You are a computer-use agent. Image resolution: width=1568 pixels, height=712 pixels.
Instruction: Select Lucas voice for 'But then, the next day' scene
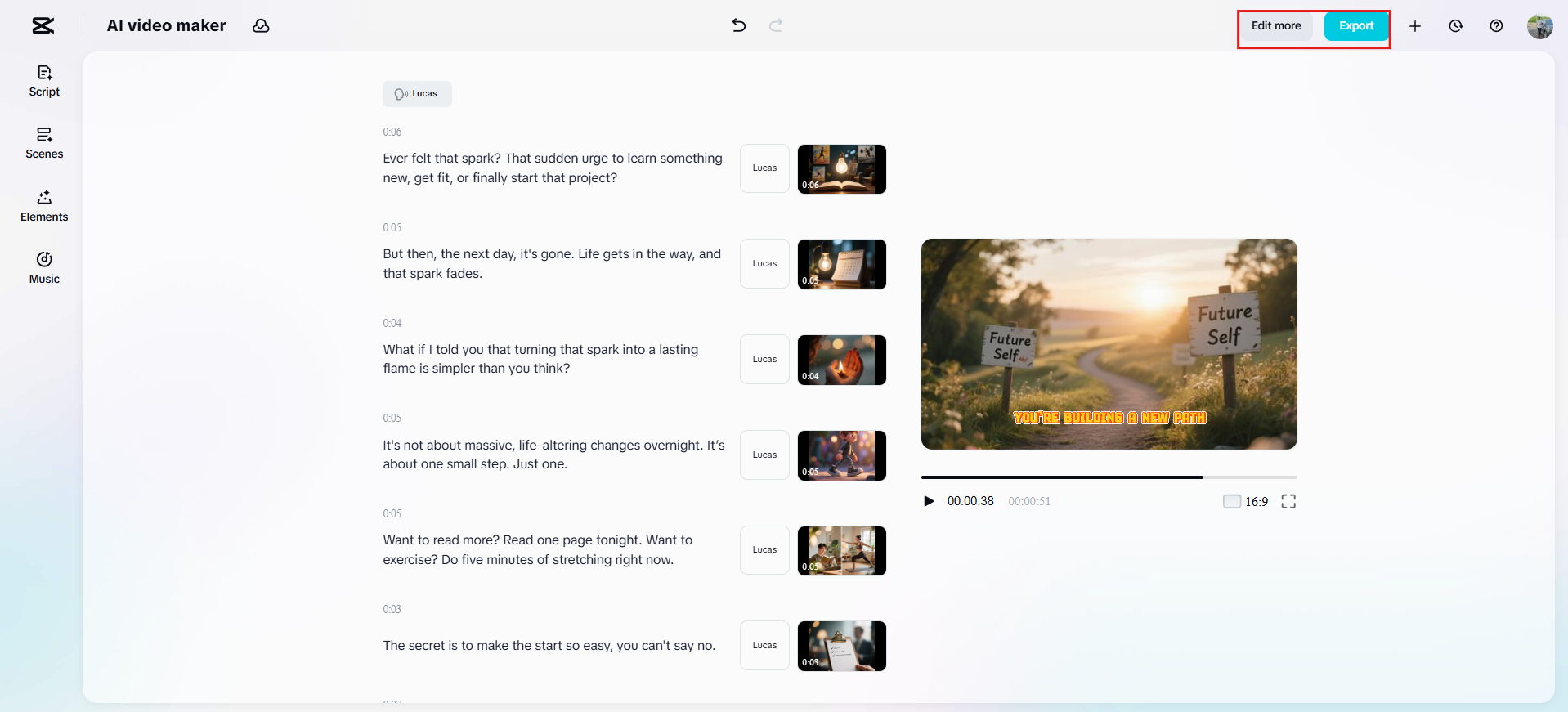coord(764,263)
